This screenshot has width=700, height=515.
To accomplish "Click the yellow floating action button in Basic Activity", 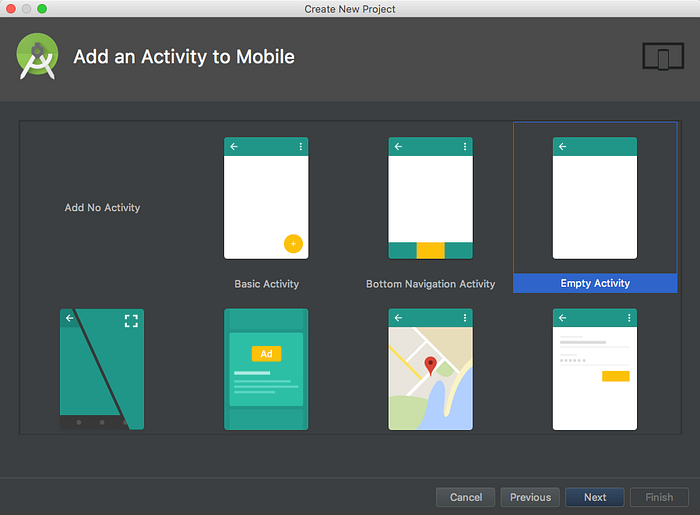I will coord(293,244).
